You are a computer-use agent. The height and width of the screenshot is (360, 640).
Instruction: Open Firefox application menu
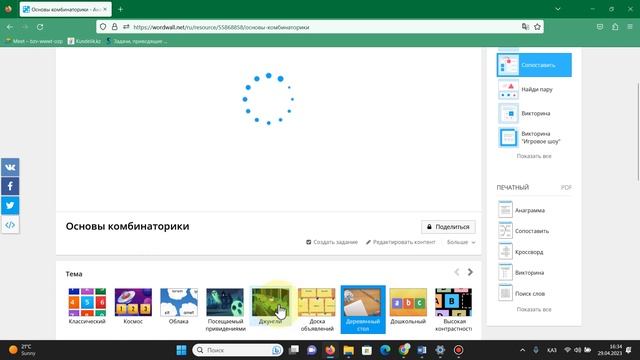[630, 27]
